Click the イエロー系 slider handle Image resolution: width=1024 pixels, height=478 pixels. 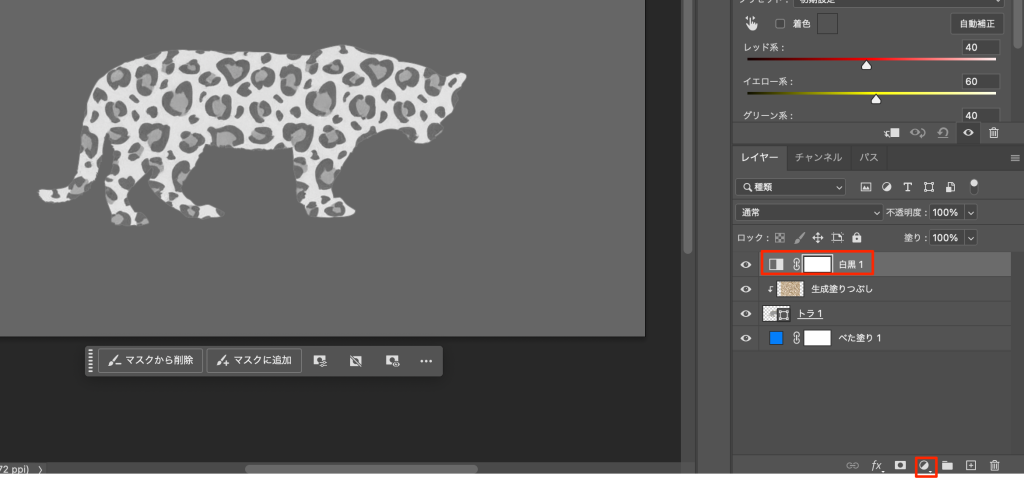876,99
